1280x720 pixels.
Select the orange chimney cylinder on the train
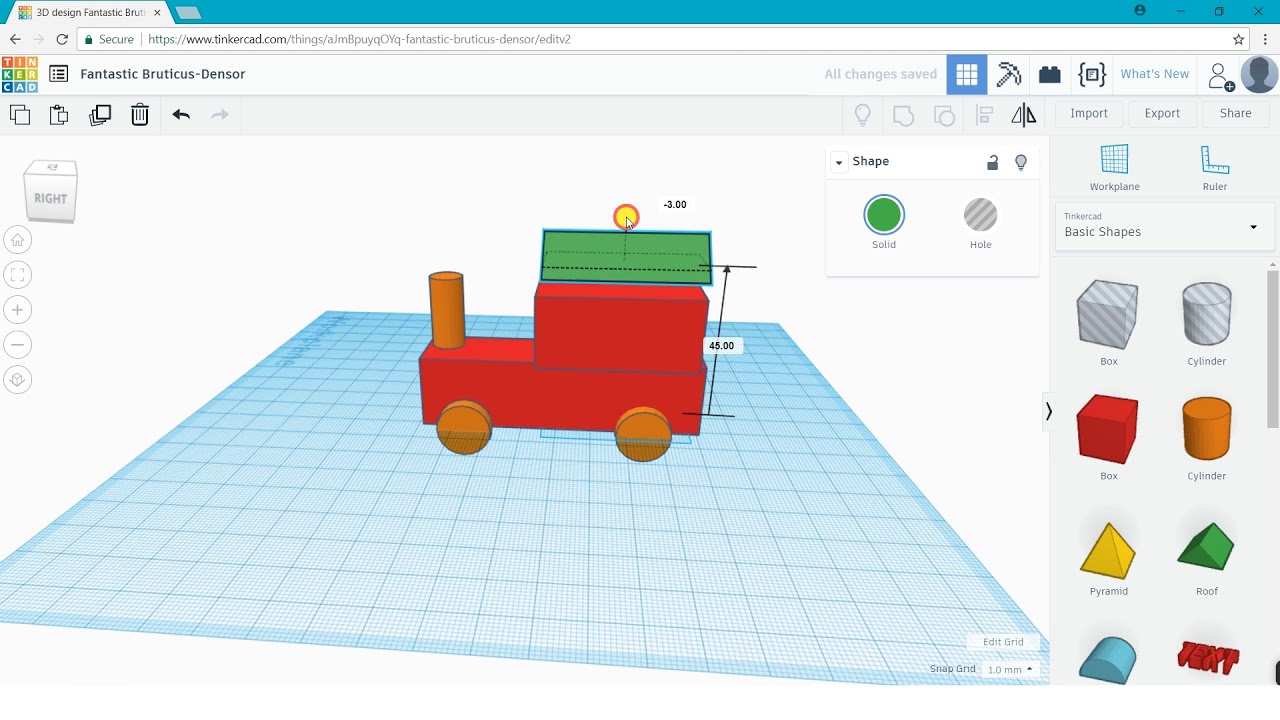pyautogui.click(x=447, y=310)
